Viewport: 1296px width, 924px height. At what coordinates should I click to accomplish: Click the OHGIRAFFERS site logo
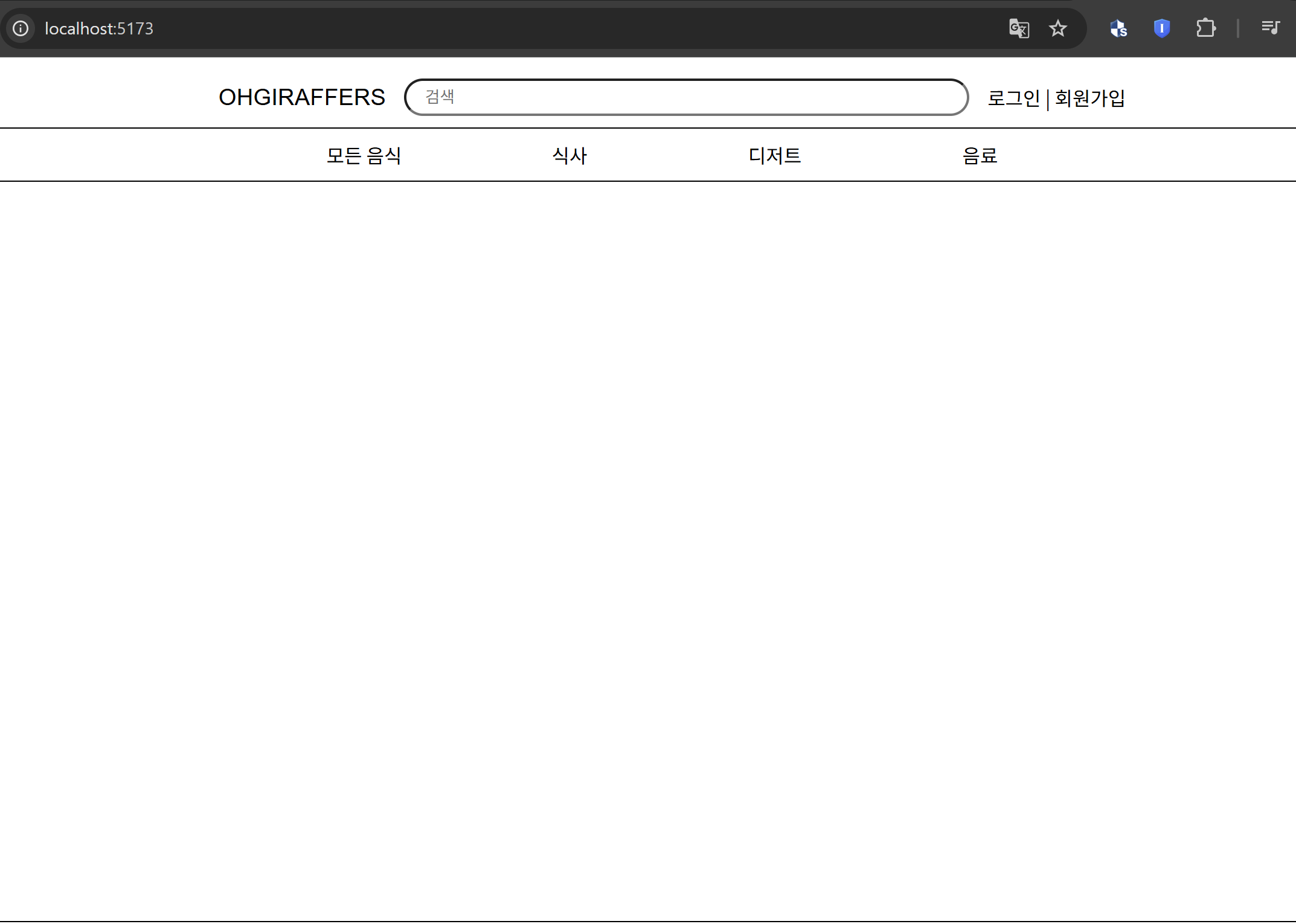(301, 97)
